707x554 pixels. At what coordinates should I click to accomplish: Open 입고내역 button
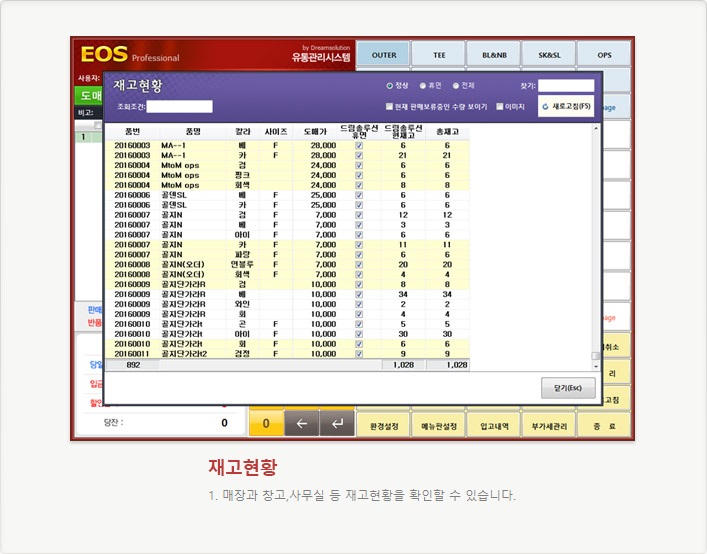tap(494, 426)
